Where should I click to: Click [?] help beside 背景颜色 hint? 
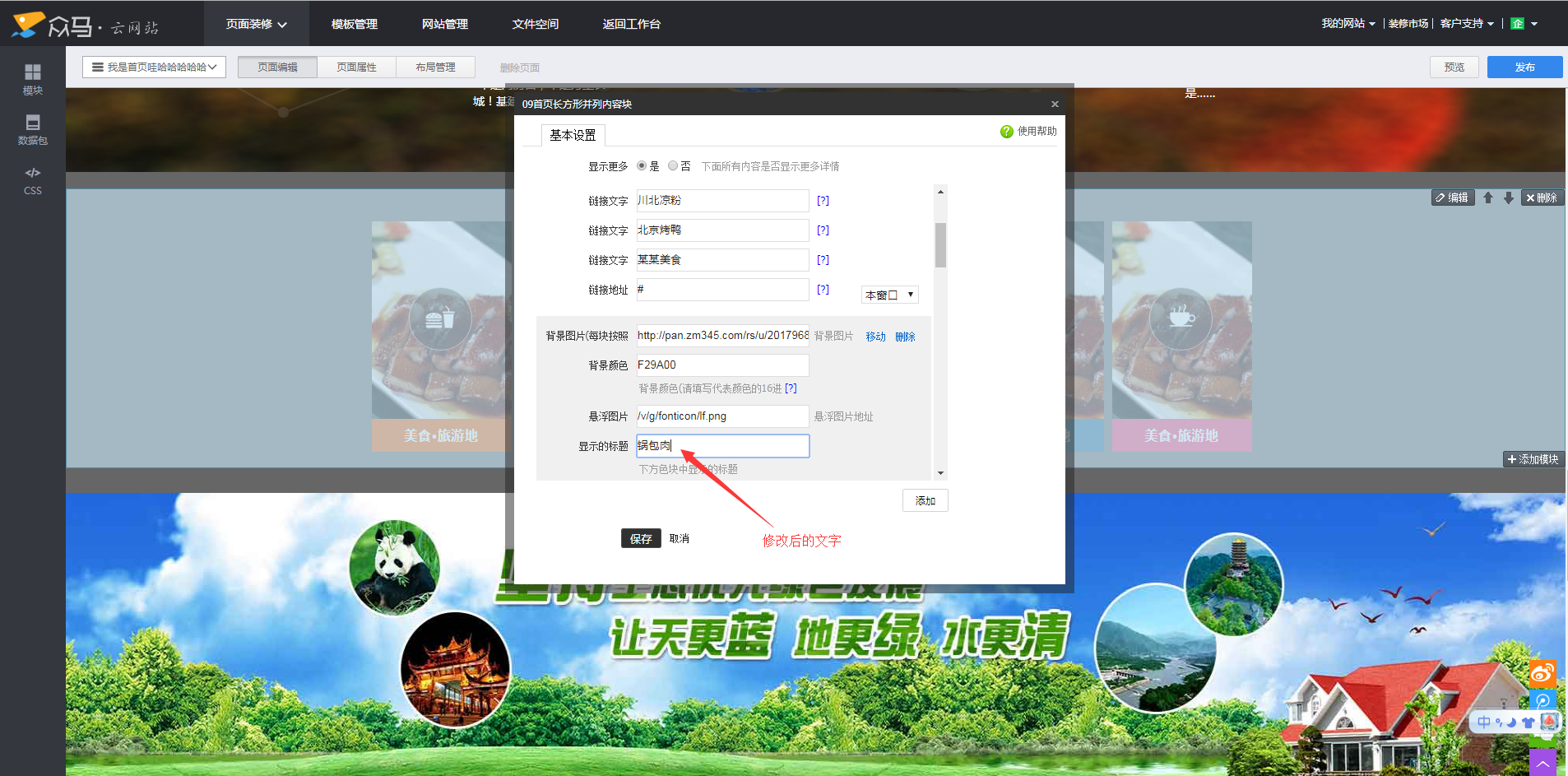[791, 388]
